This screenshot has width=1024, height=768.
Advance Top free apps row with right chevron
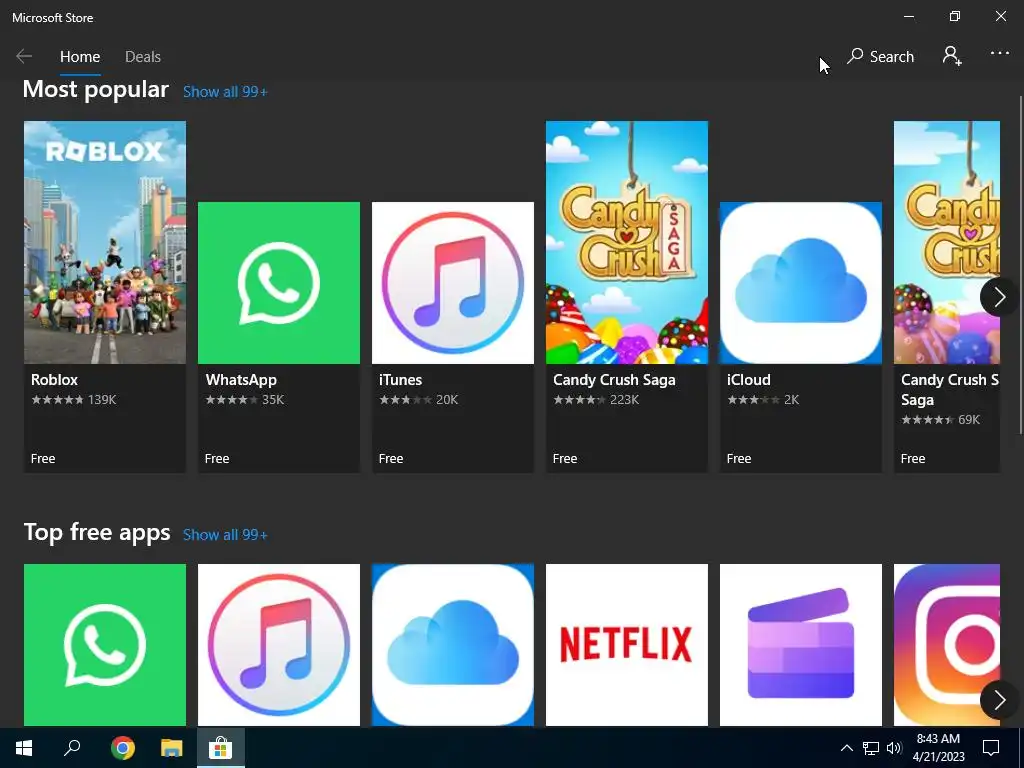point(999,700)
